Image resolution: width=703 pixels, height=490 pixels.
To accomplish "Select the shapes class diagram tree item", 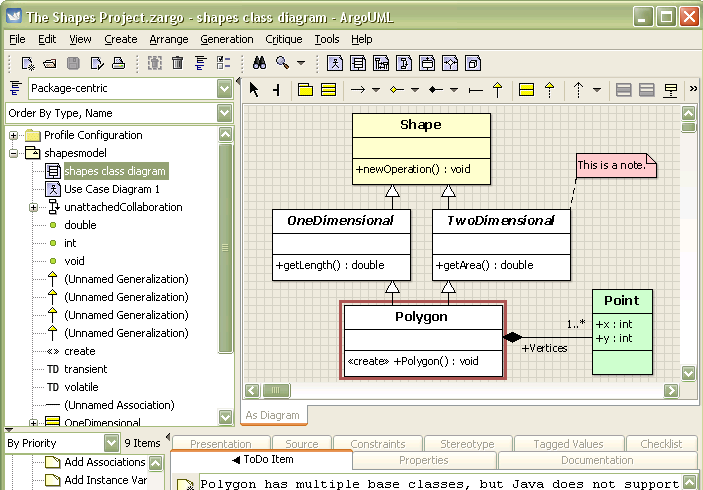I will (x=115, y=171).
